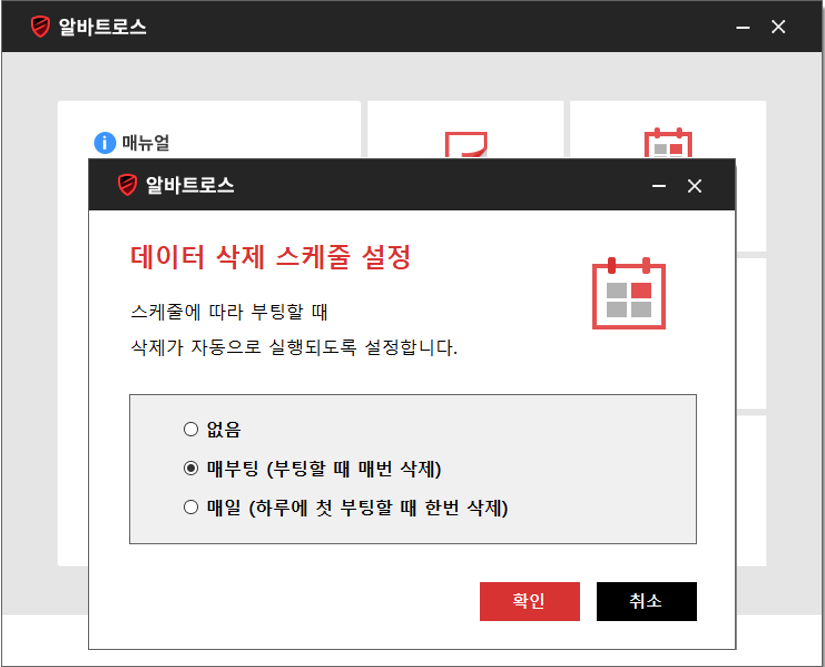Click the 데이터 삭제 스케줄 설정 heading
The image size is (825, 667).
tap(271, 258)
